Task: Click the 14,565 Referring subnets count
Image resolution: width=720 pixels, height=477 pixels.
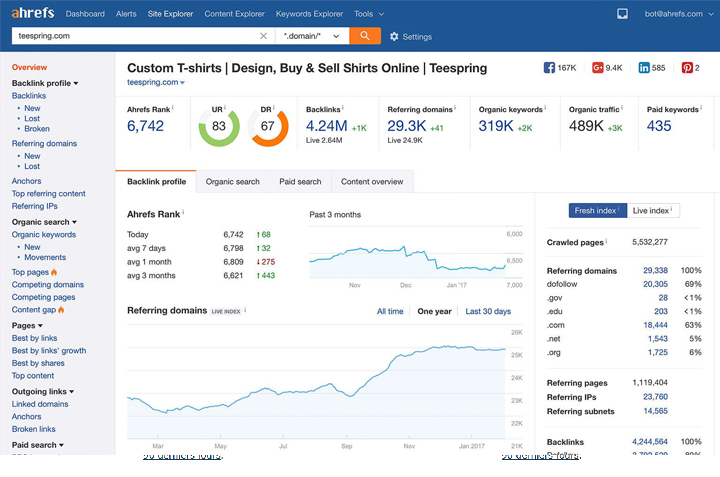Action: click(655, 411)
